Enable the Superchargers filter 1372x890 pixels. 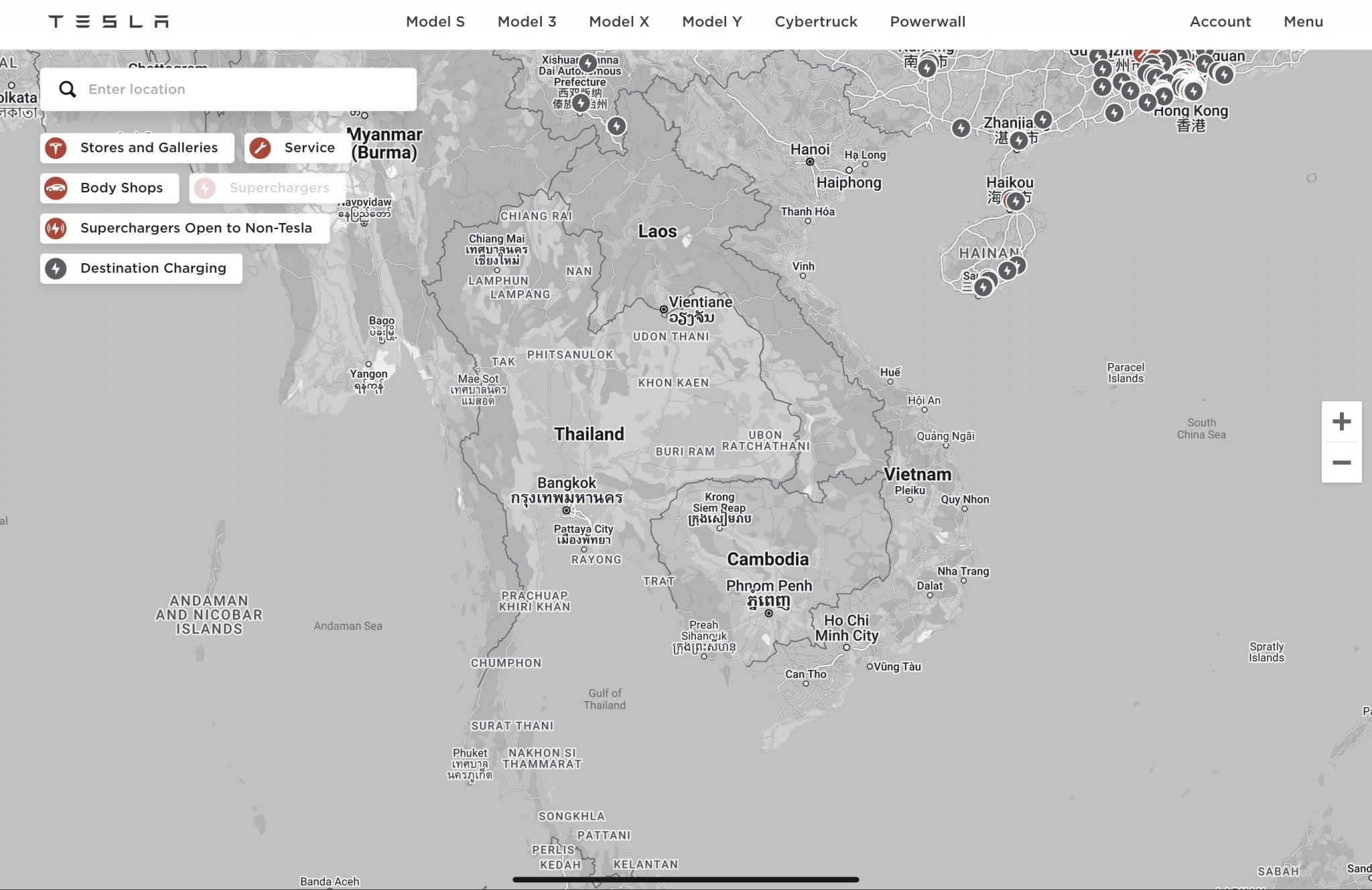(x=267, y=188)
